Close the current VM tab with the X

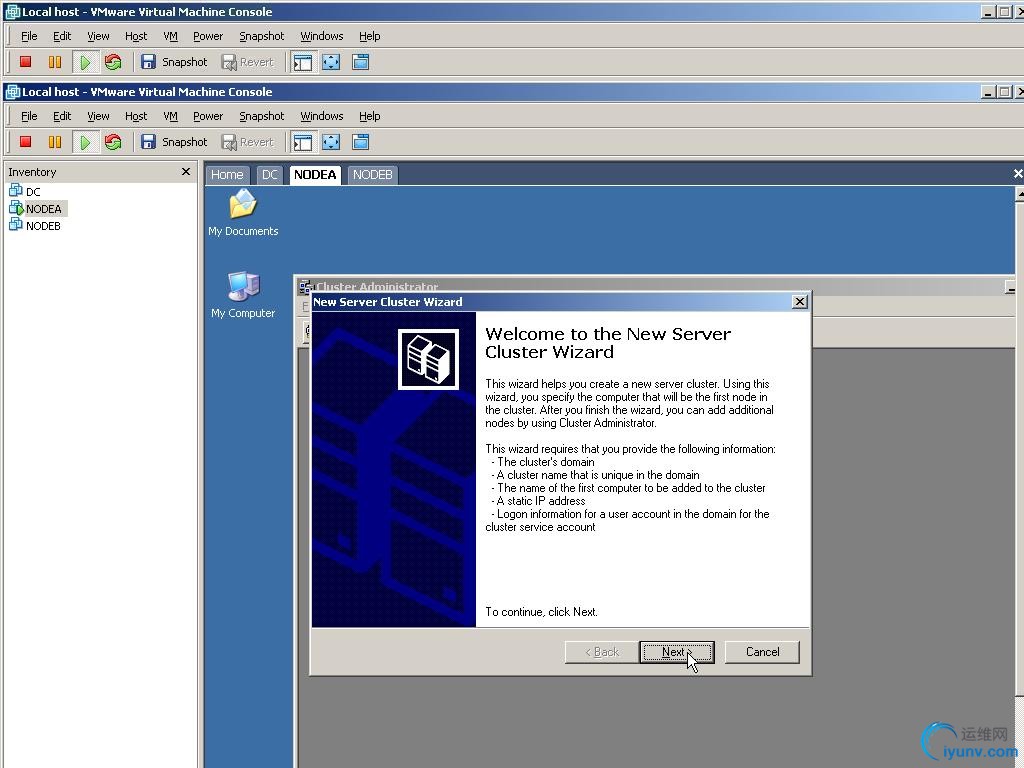[x=1017, y=174]
